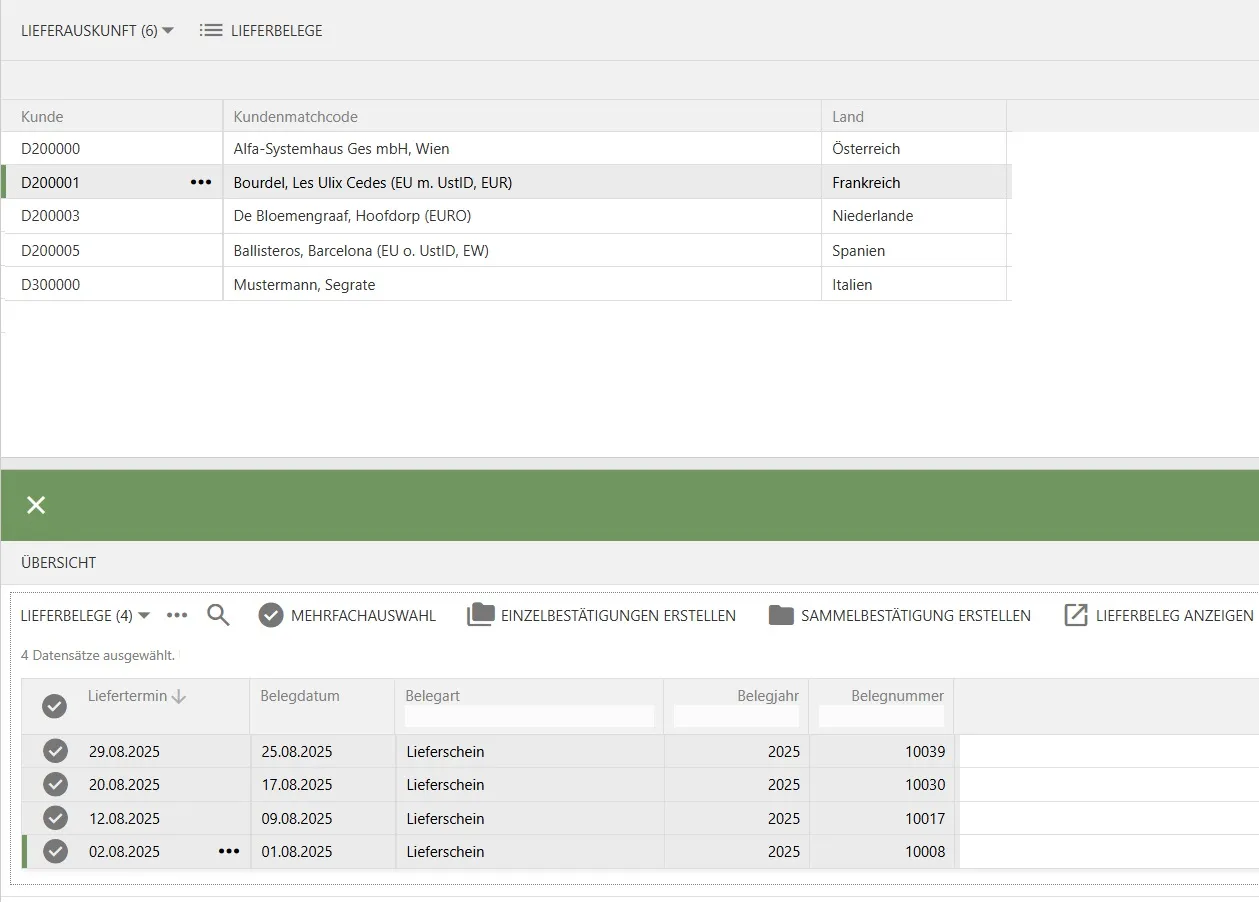
Task: Deselect the row with Liefertermin 29.08.2025
Action: (55, 751)
